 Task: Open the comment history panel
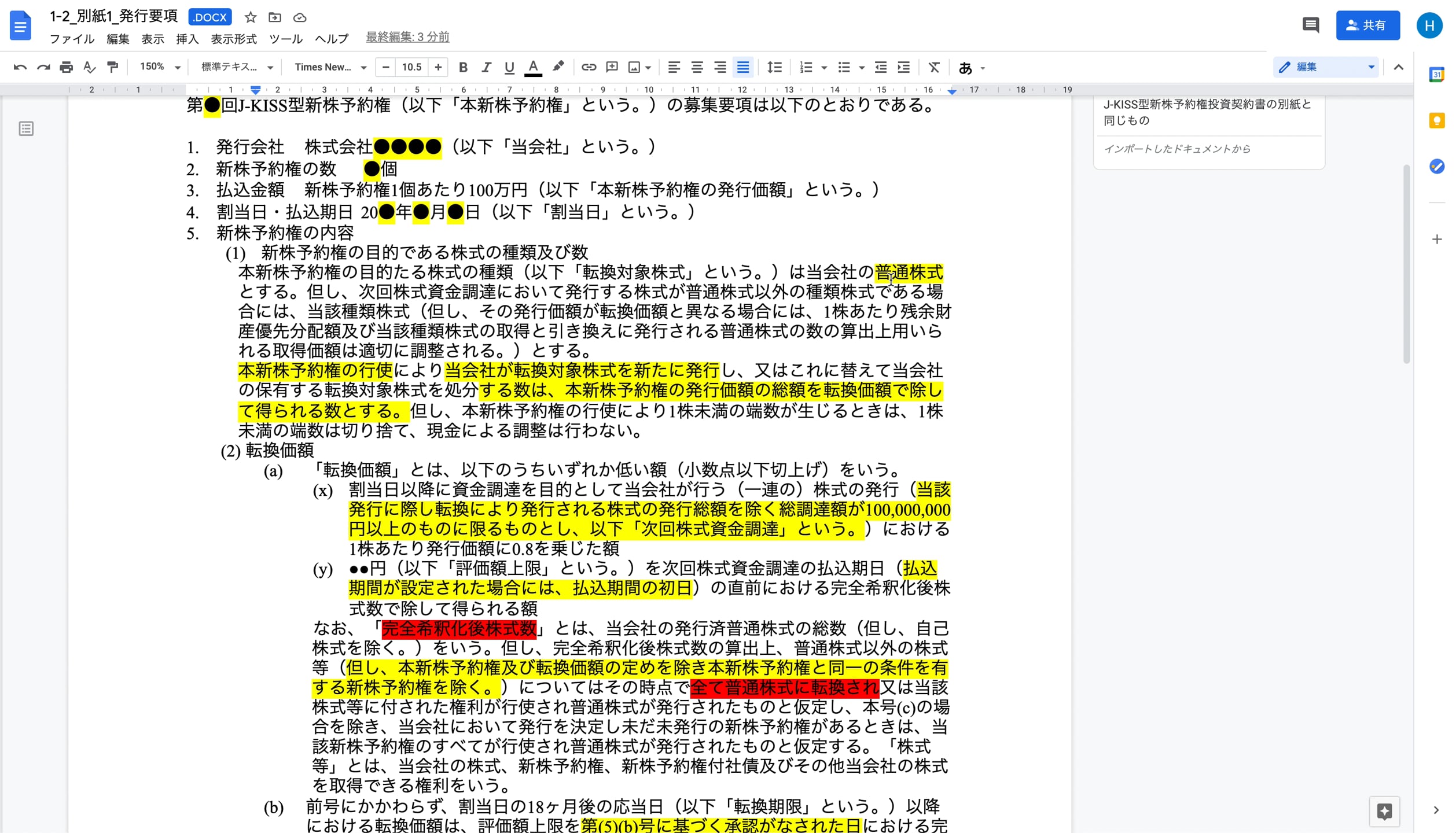click(x=1311, y=24)
